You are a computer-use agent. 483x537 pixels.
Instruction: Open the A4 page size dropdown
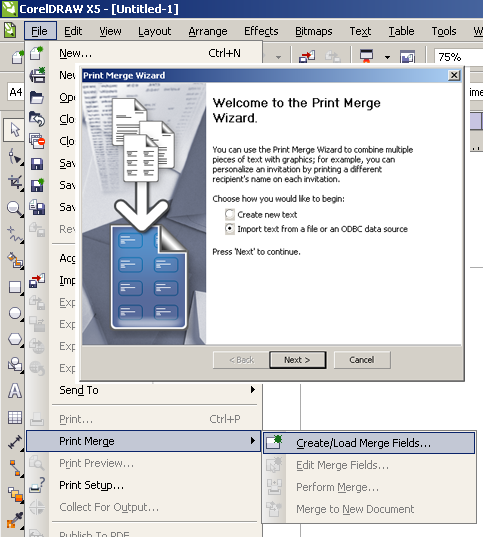[16, 92]
